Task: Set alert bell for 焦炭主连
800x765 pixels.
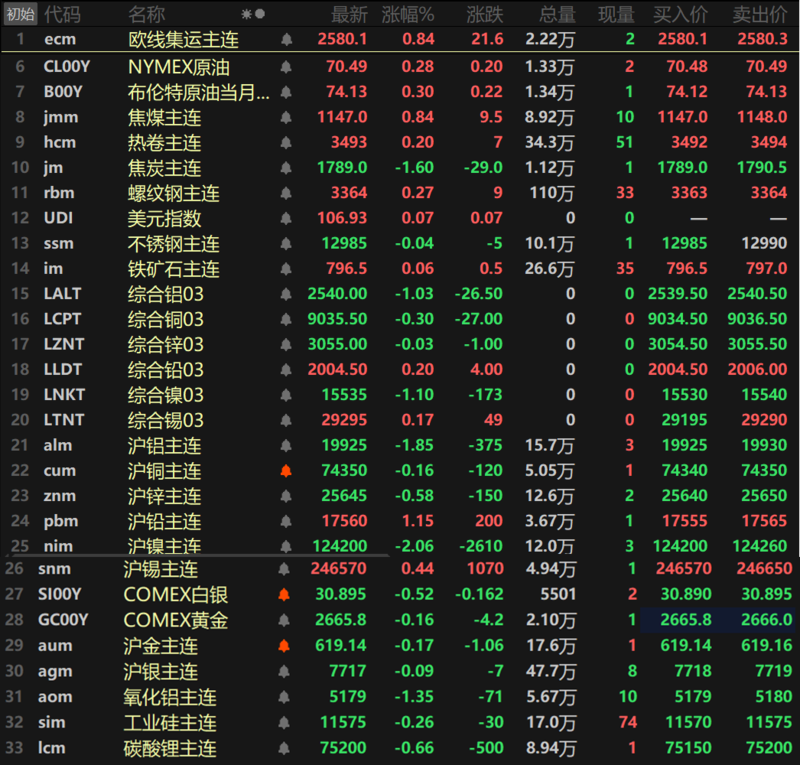Action: (x=286, y=168)
